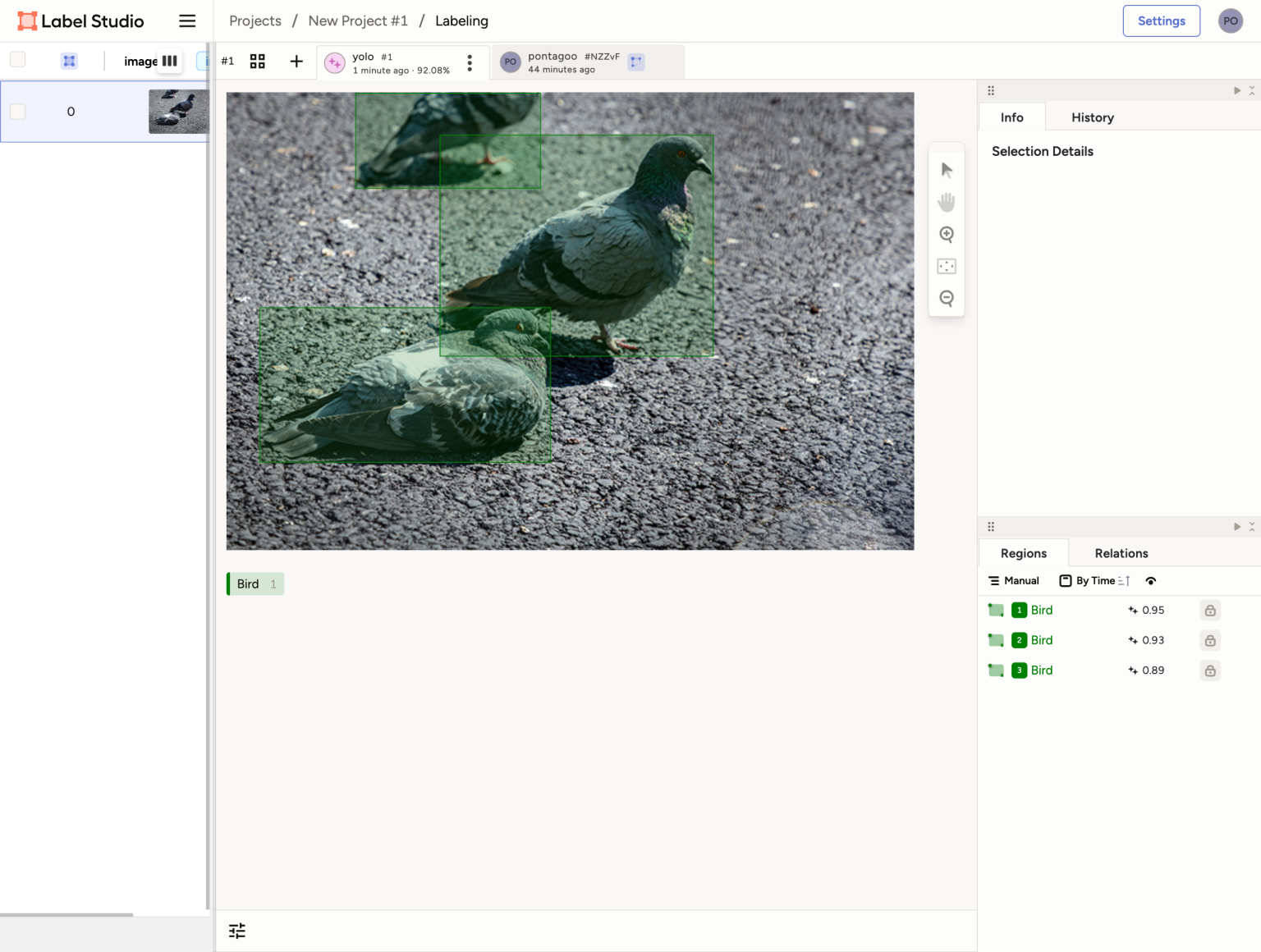1261x952 pixels.
Task: Activate the hand pan tool
Action: pyautogui.click(x=947, y=202)
